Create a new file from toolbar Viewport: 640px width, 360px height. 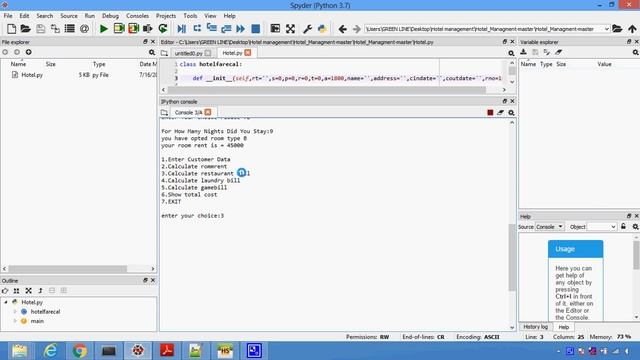tap(11, 29)
